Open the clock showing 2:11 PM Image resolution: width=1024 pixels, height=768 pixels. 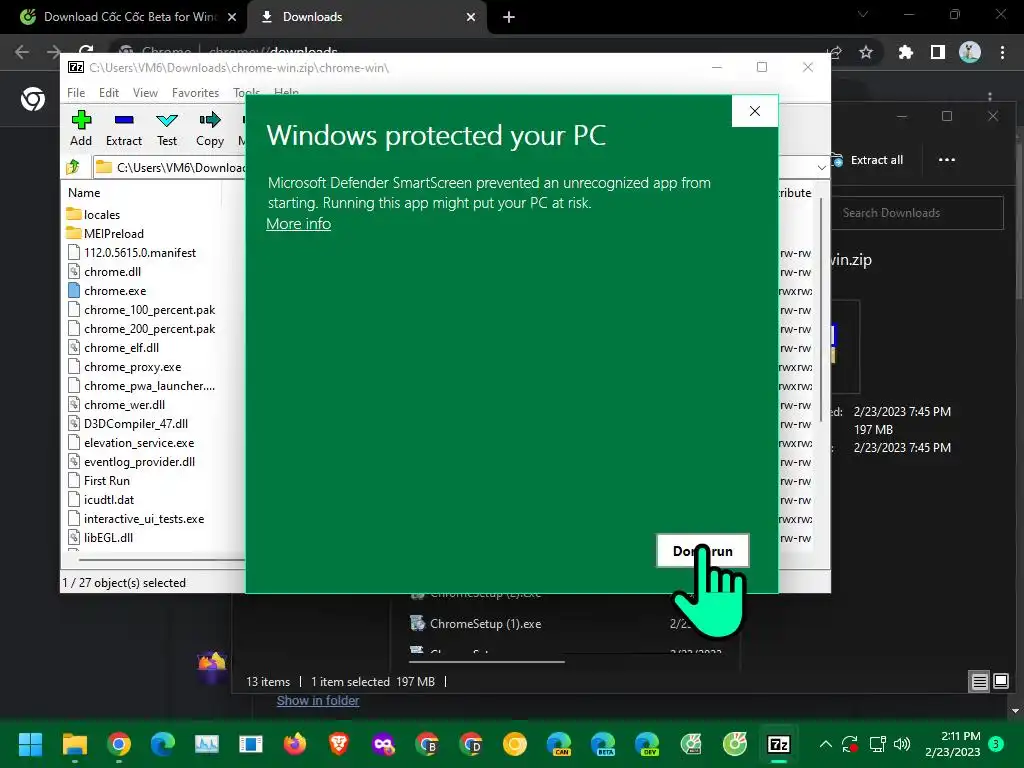click(953, 744)
